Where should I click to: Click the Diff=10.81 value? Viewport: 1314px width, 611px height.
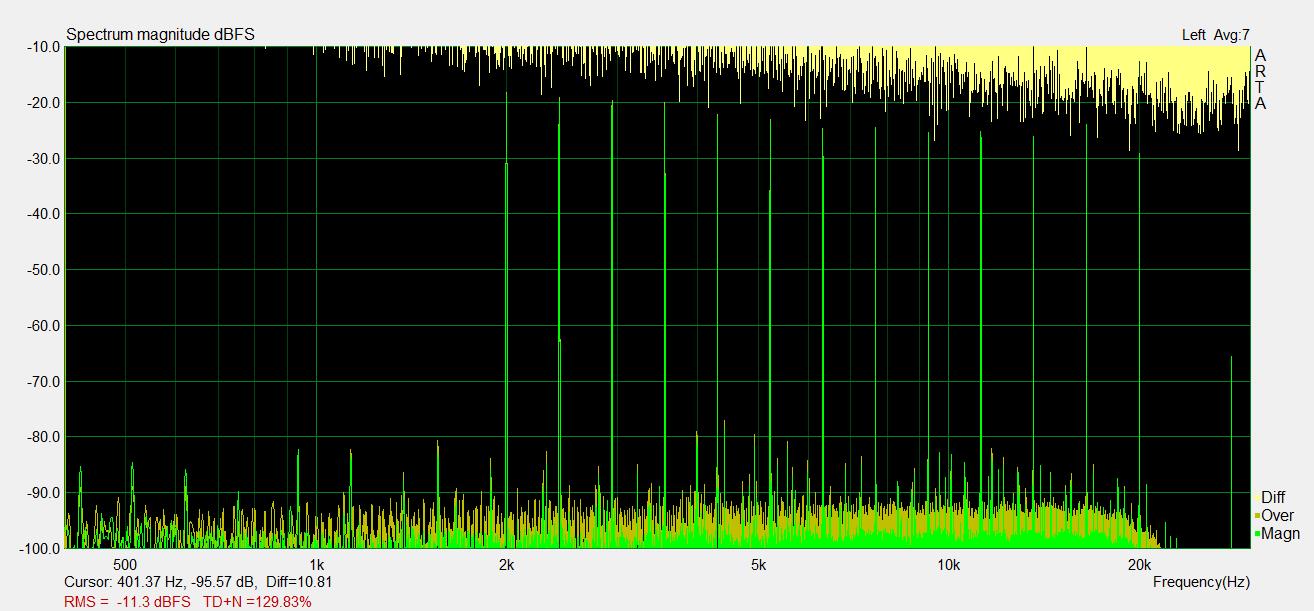[300, 582]
